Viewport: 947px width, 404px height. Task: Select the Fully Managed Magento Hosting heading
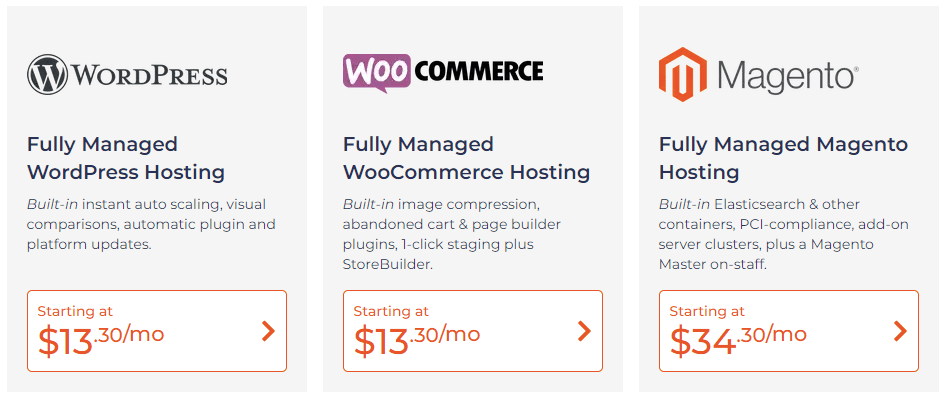click(783, 158)
